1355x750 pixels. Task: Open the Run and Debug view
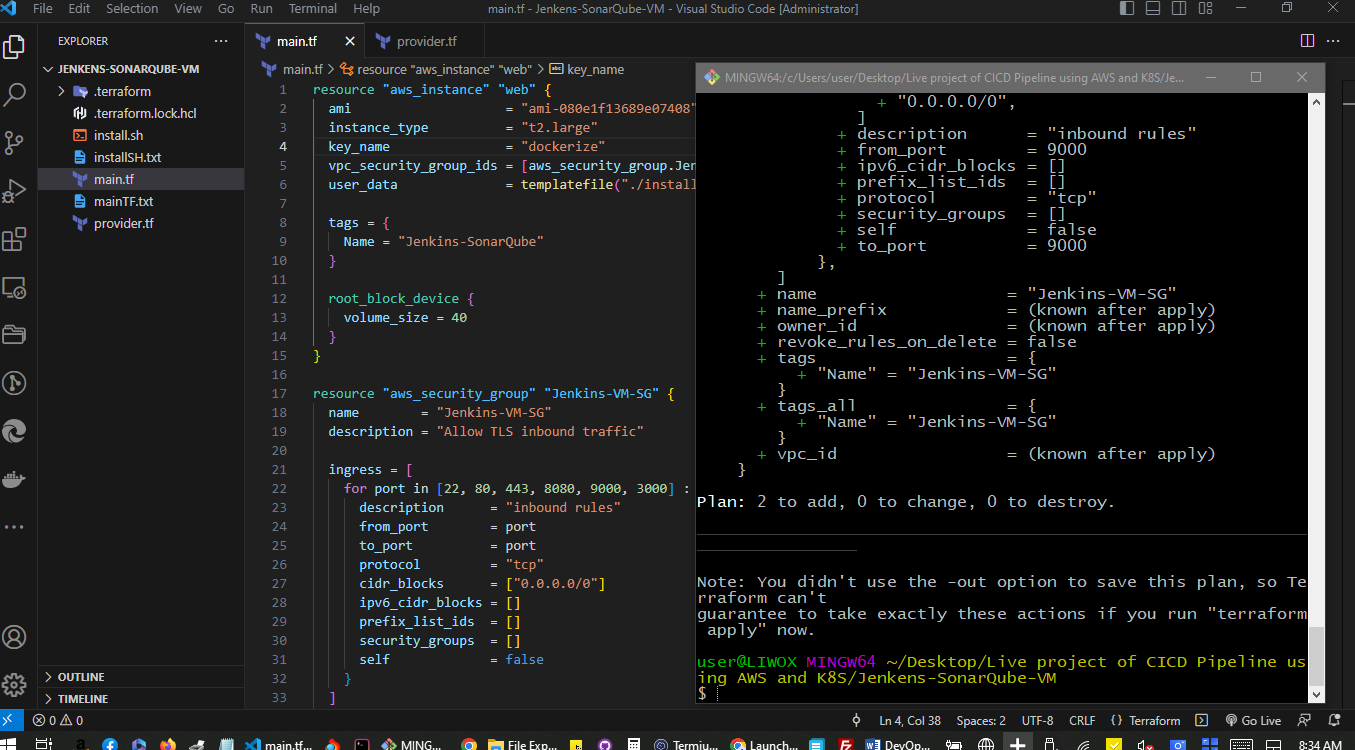coord(15,190)
